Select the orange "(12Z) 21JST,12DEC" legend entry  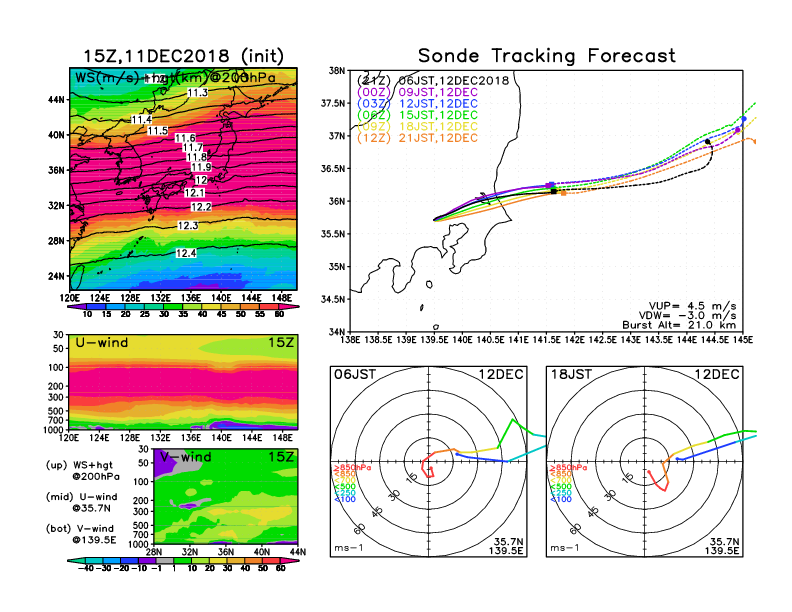(417, 138)
